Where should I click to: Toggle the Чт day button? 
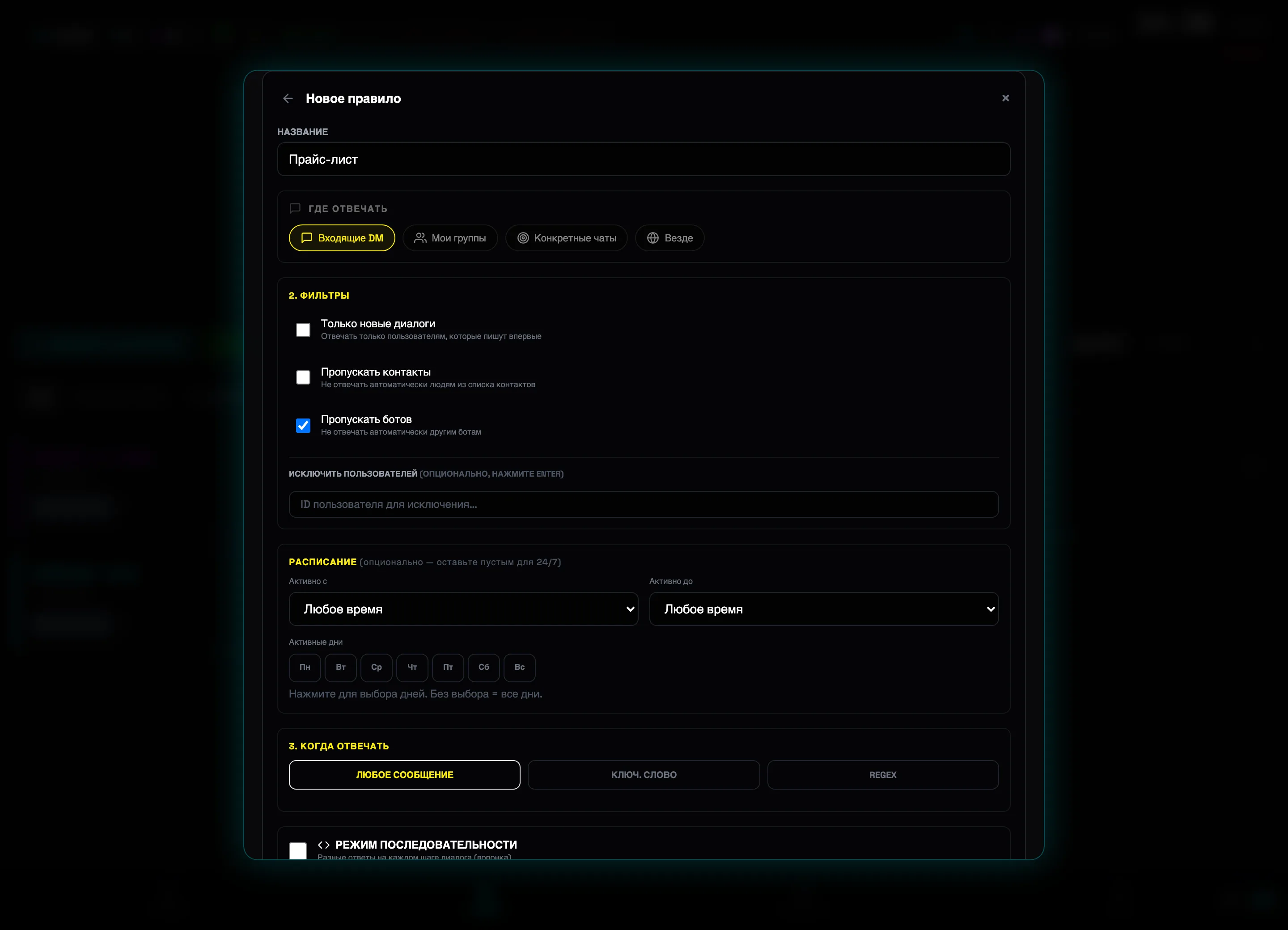(412, 668)
